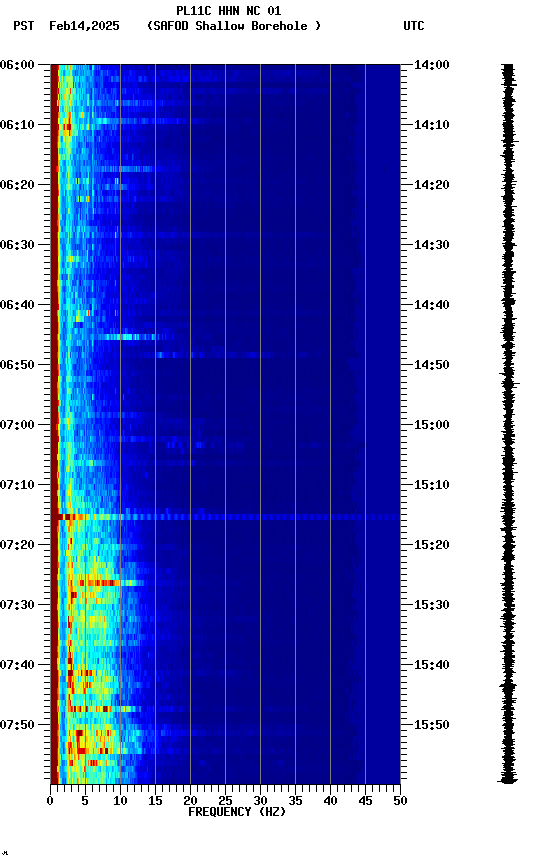Click the 45 Hz frequency tick label
Screen dimensions: 552x864
pos(365,801)
